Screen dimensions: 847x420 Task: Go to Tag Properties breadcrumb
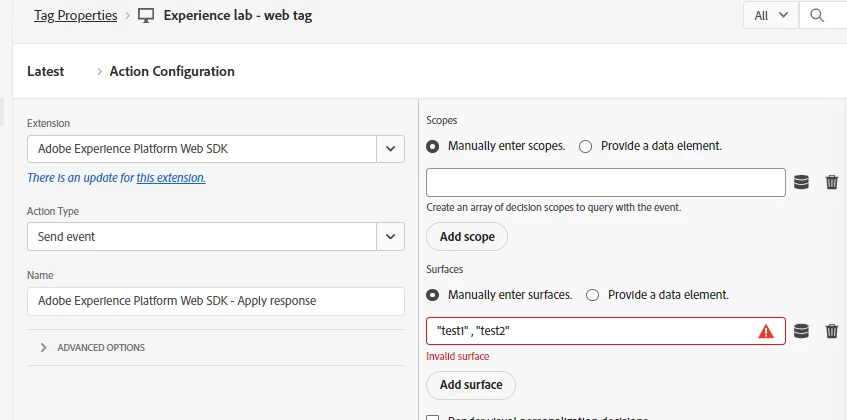click(76, 16)
